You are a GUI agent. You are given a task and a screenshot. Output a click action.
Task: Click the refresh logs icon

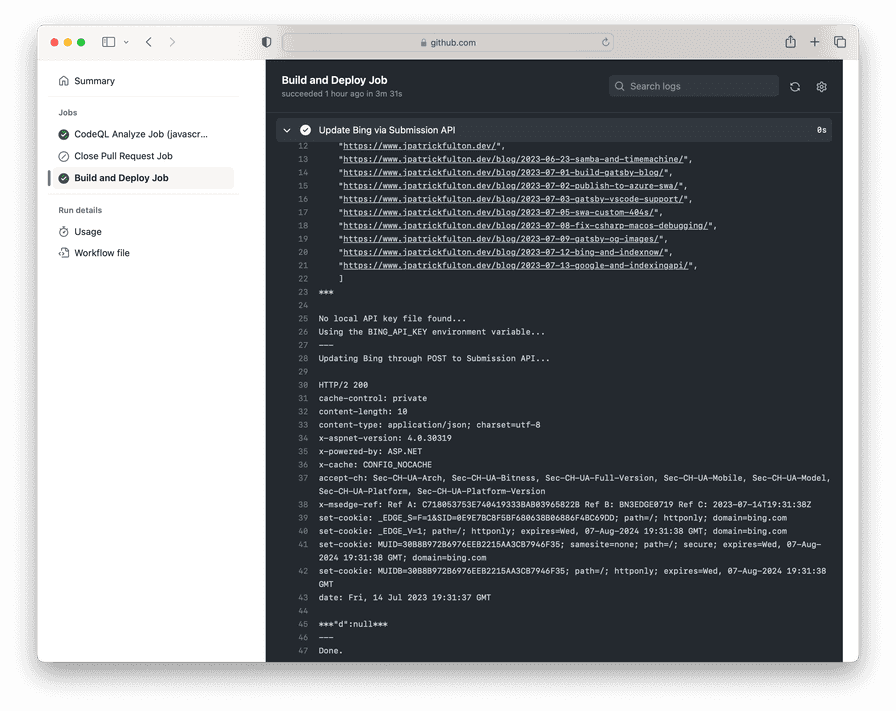795,87
